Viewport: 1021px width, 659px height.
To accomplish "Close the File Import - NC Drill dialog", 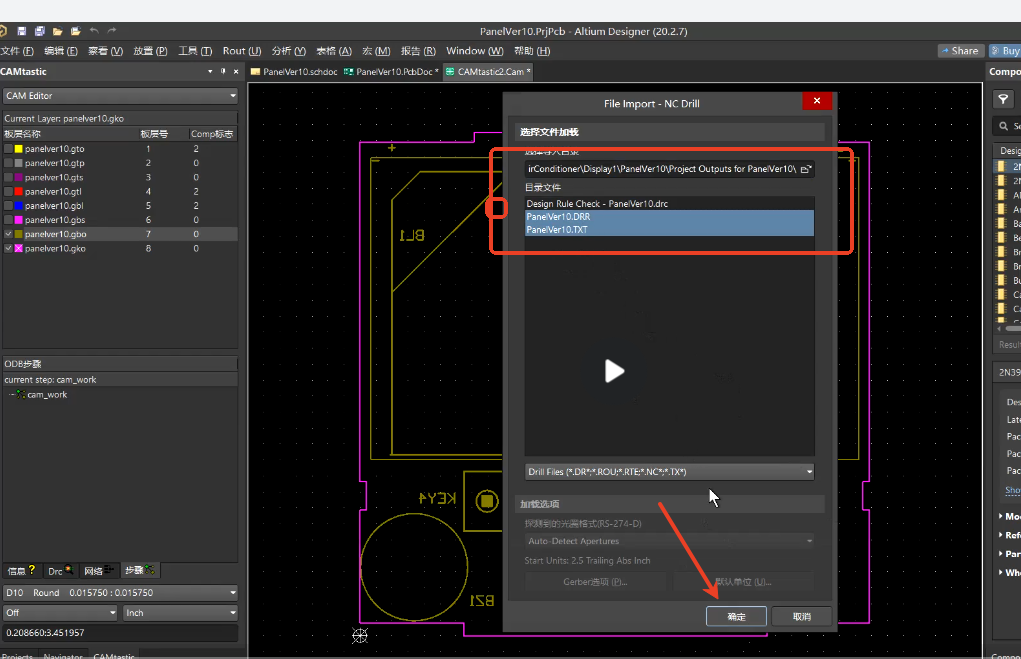I will pyautogui.click(x=817, y=100).
